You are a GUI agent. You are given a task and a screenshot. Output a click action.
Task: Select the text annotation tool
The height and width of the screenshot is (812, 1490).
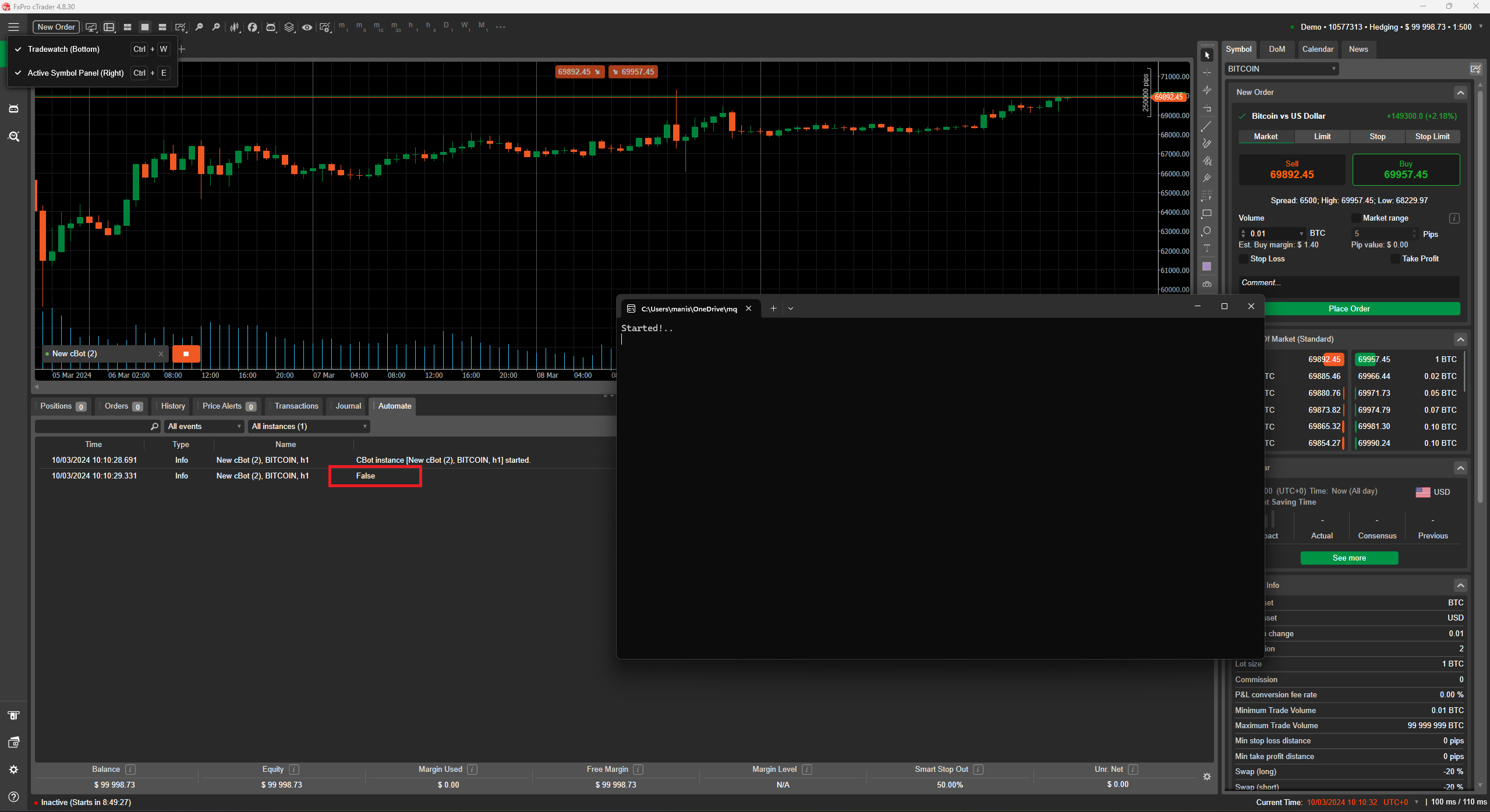pos(1207,249)
